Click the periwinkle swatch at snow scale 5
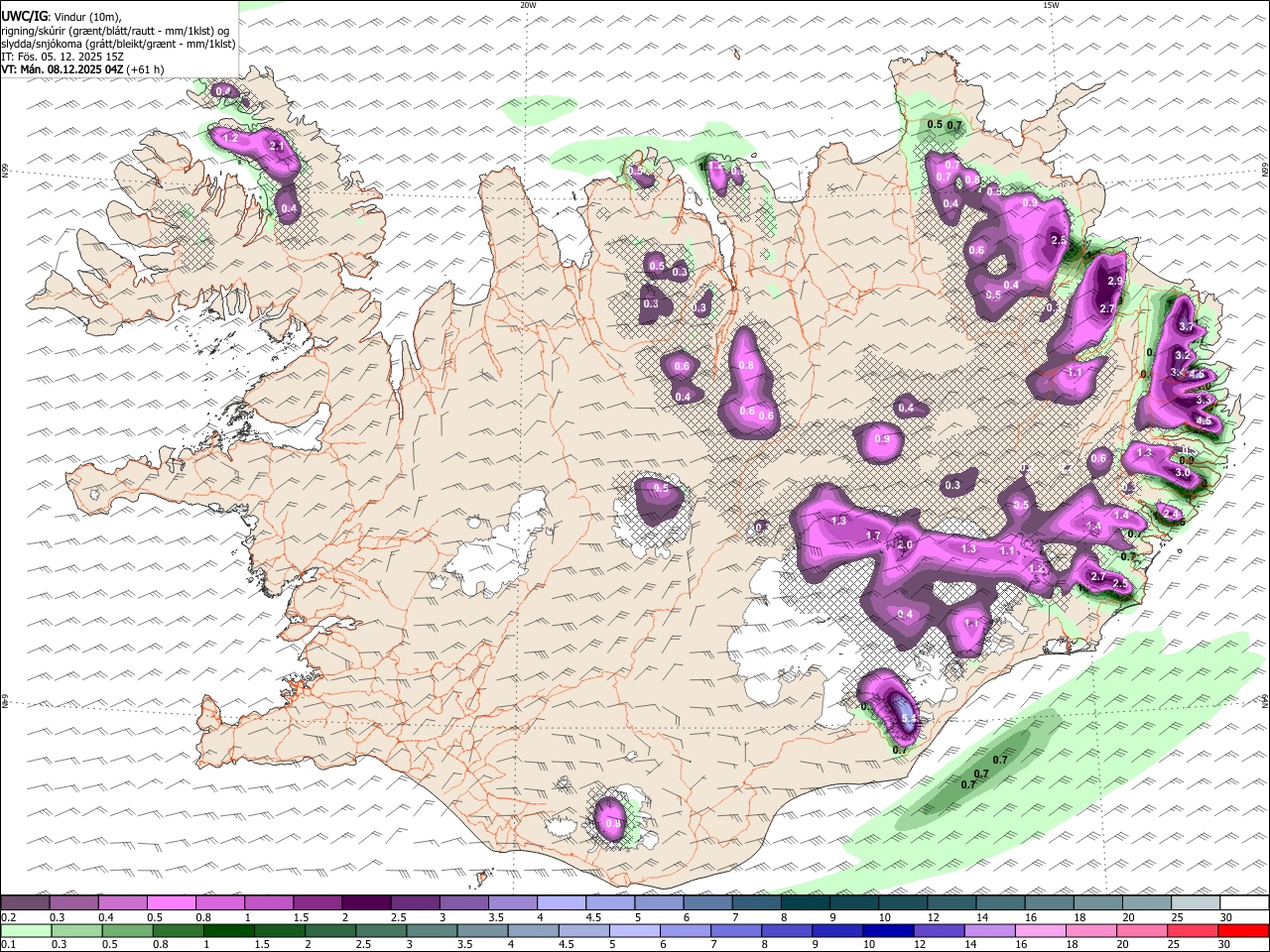The image size is (1270, 952). click(658, 903)
